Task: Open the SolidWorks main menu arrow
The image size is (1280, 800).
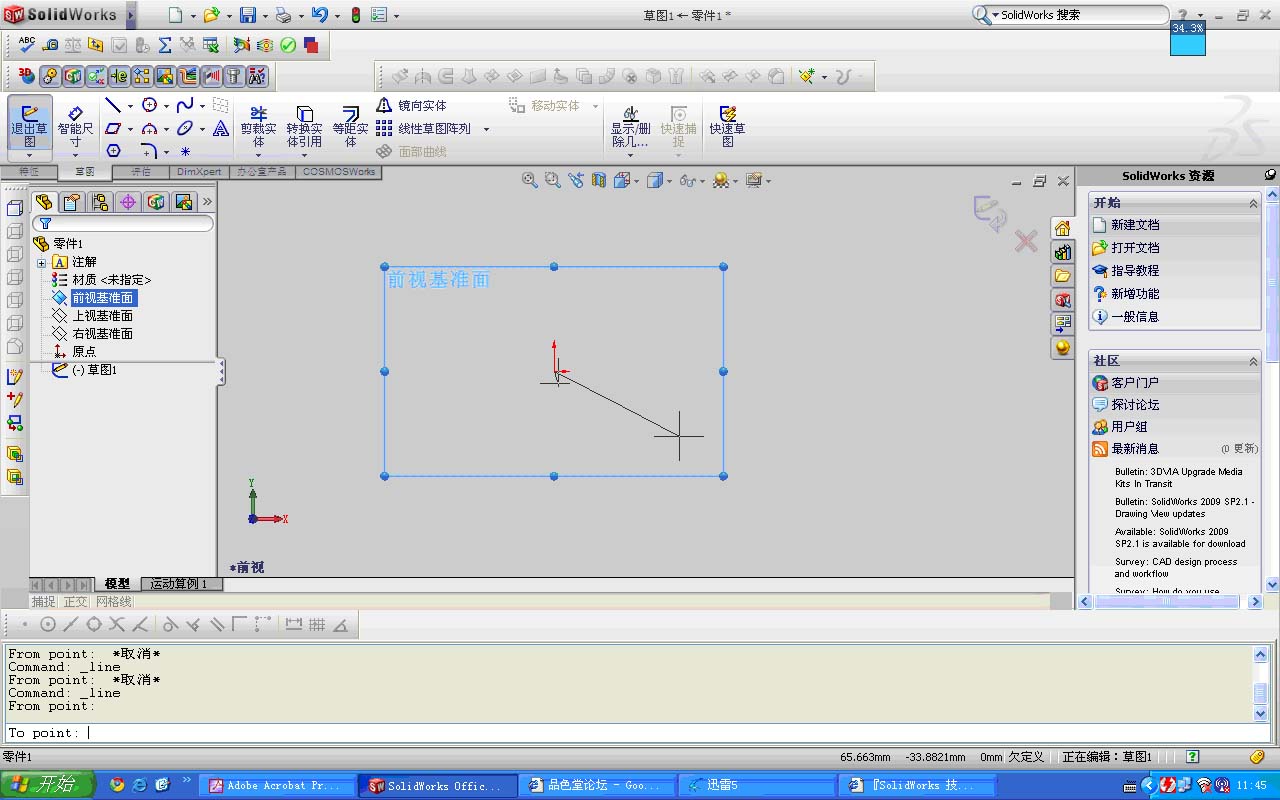Action: click(x=131, y=15)
